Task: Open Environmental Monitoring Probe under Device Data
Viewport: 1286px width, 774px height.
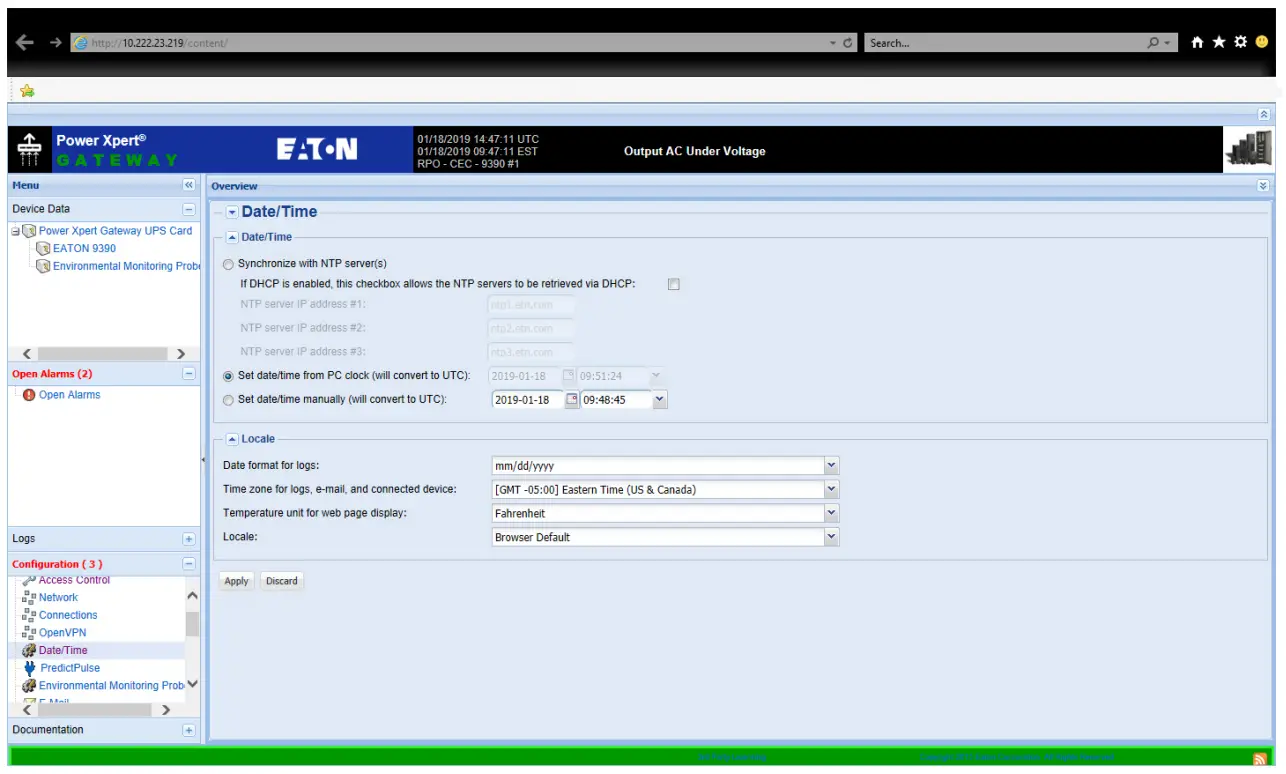Action: pos(126,267)
